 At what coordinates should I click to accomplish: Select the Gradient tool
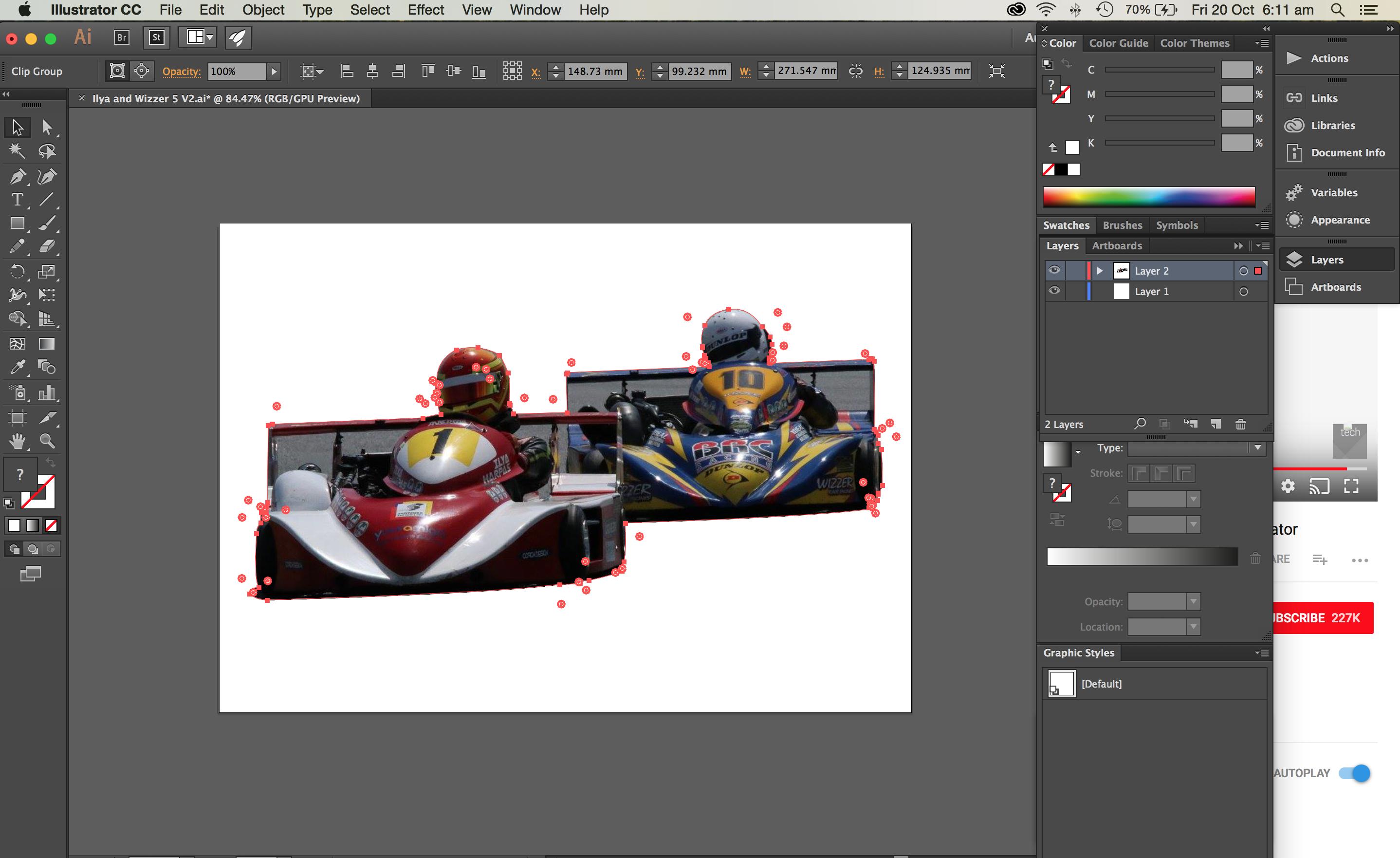(47, 343)
